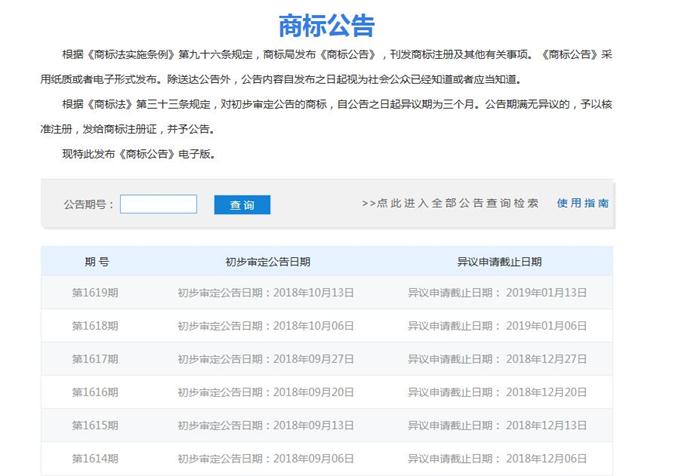
Task: Click the 期号 column header
Action: click(x=97, y=261)
